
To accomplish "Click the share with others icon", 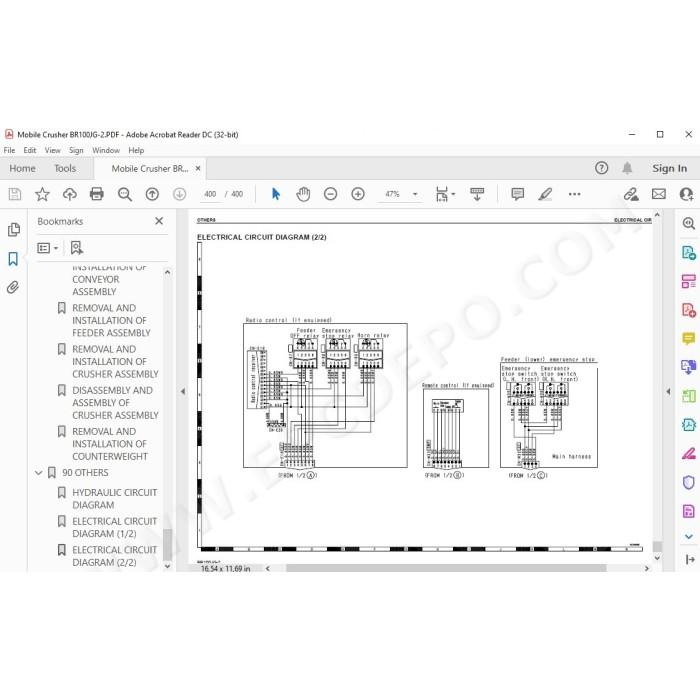I will tap(686, 194).
